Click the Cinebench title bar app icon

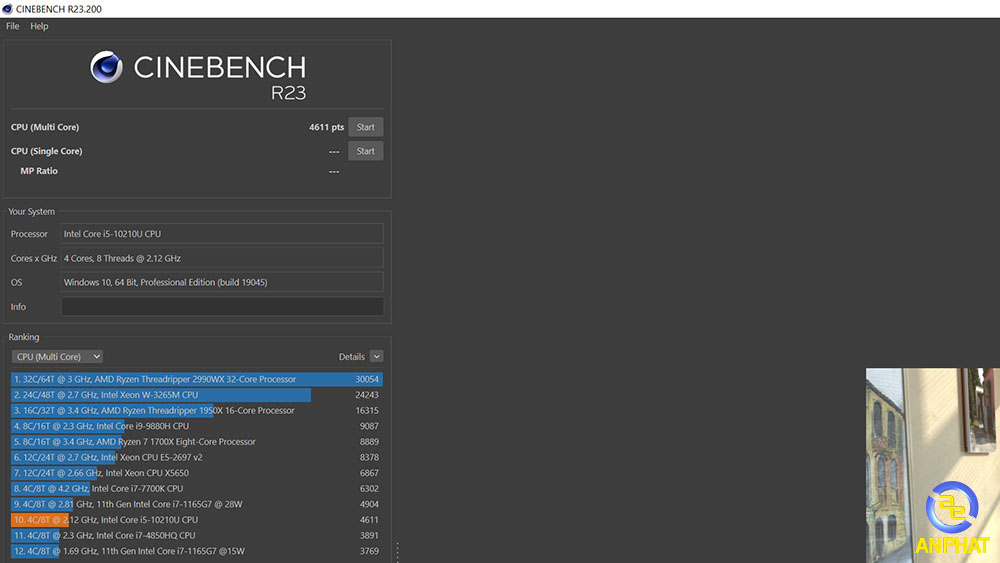click(x=7, y=9)
